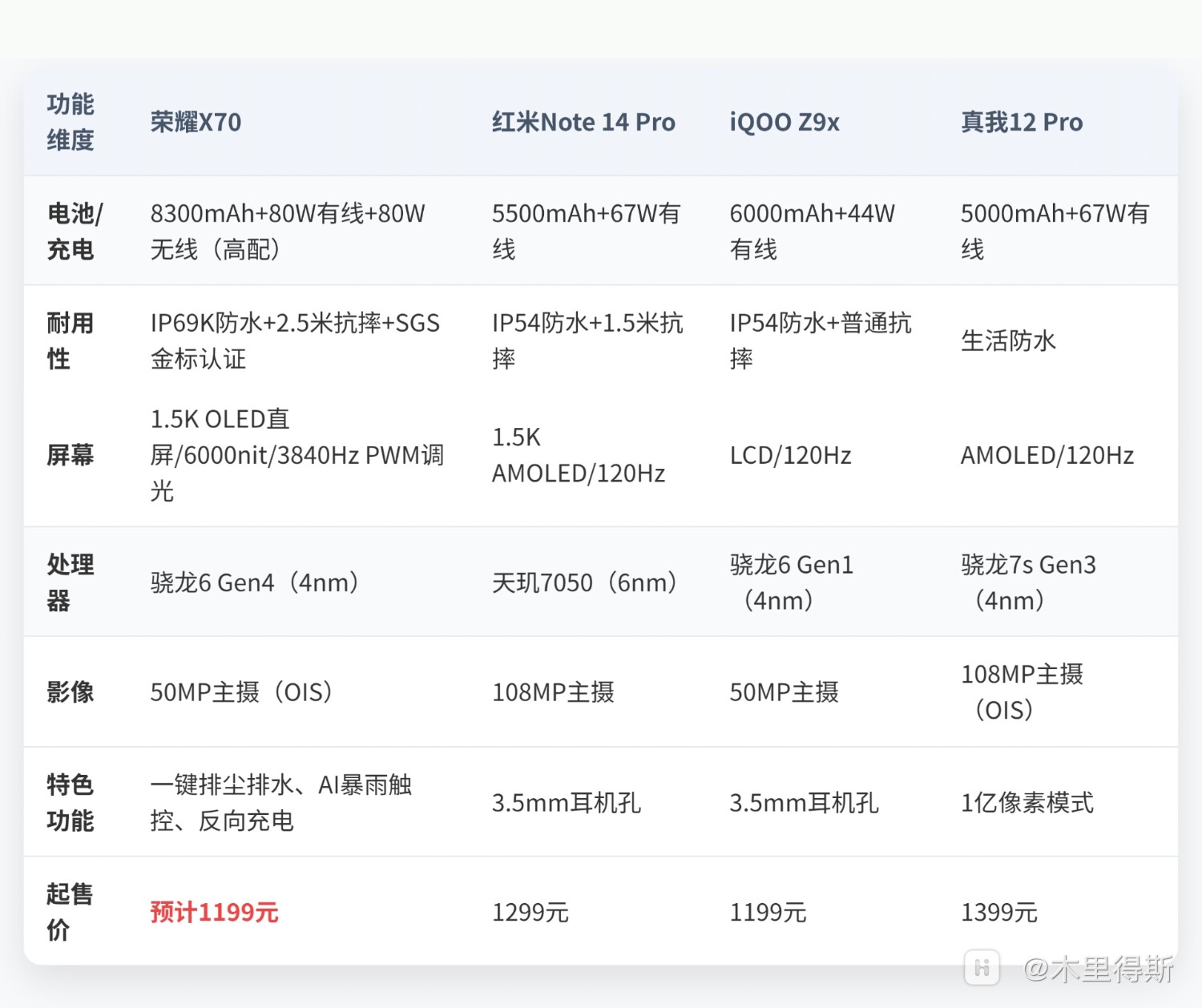
Task: Select the 荣耀X70 column header
Action: [x=196, y=123]
